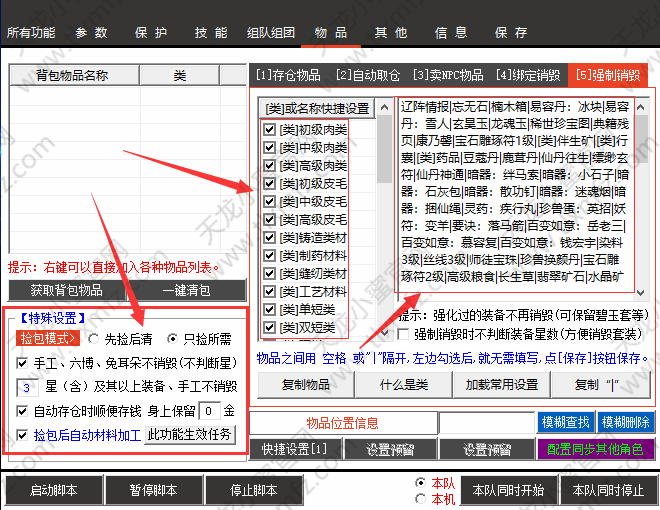This screenshot has width=660, height=510.
Task: Select the 只捡所需 radio option
Action: pos(172,339)
